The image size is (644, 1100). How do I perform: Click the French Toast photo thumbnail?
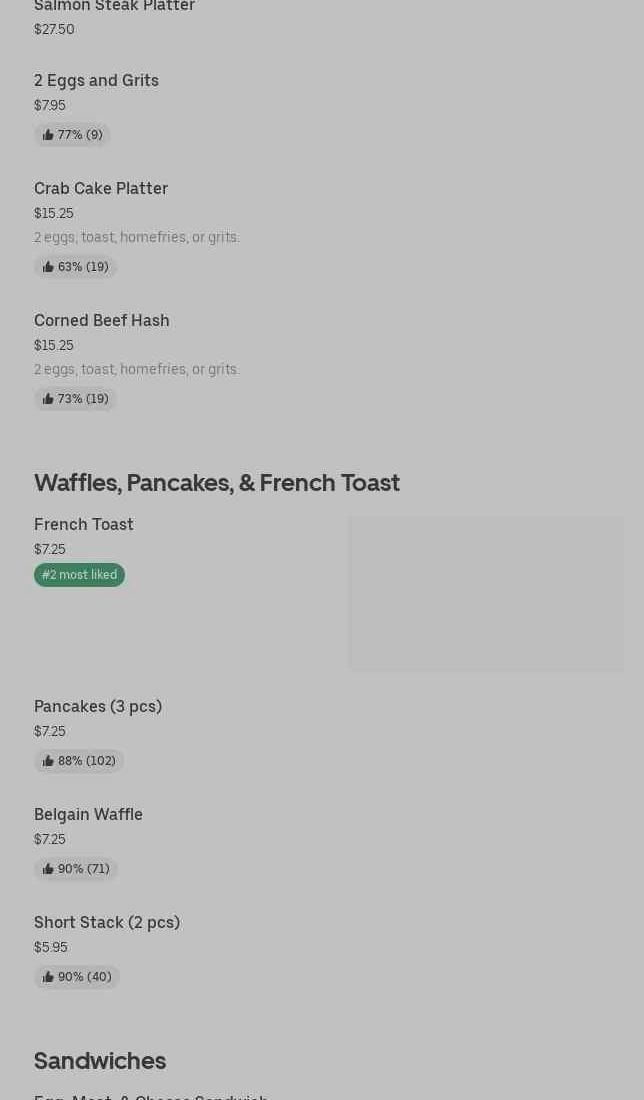pyautogui.click(x=486, y=593)
